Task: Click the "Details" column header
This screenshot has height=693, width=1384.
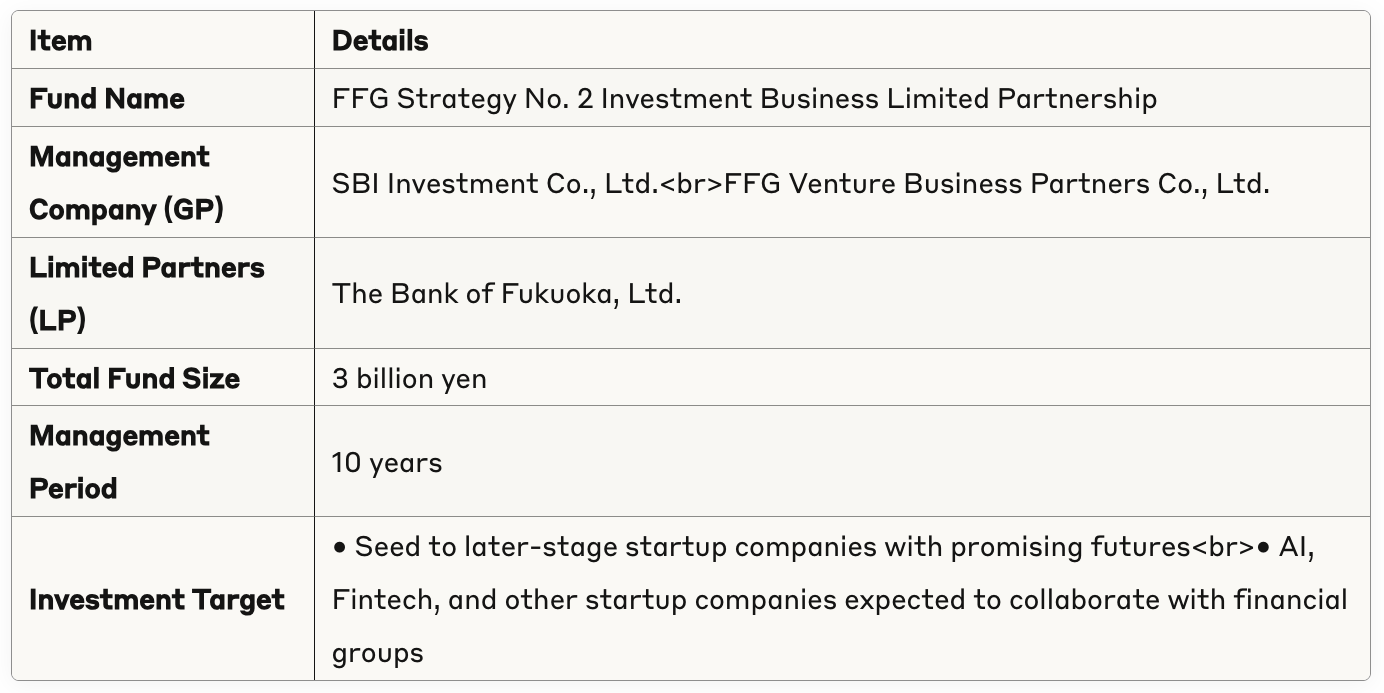Action: tap(380, 41)
